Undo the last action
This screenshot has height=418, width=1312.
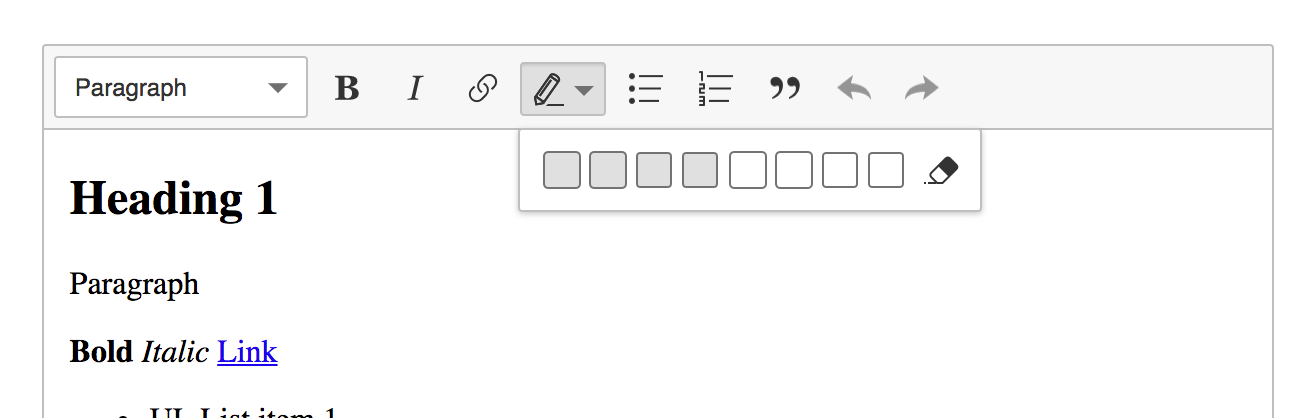(x=854, y=88)
